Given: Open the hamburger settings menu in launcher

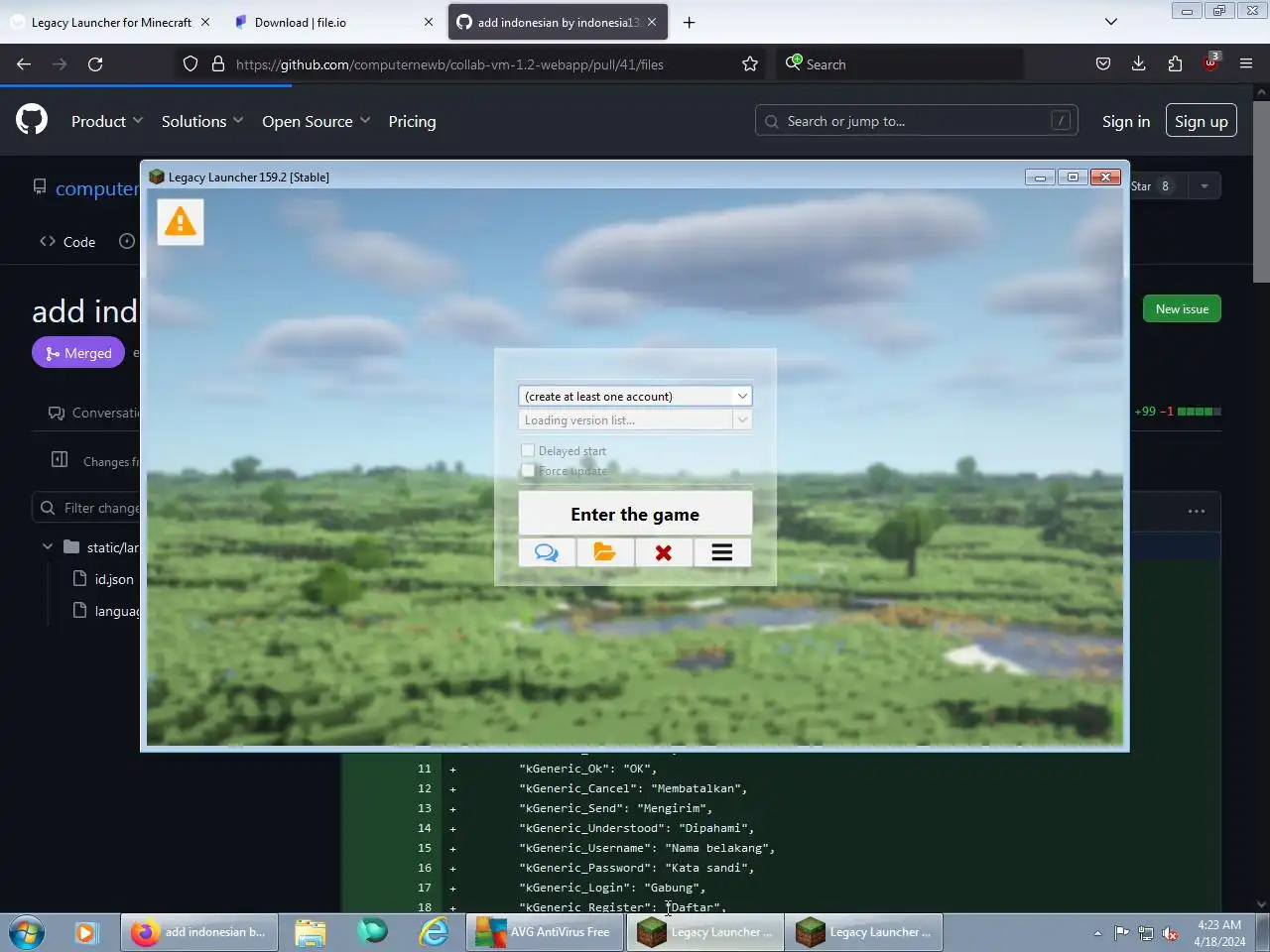Looking at the screenshot, I should tap(722, 552).
